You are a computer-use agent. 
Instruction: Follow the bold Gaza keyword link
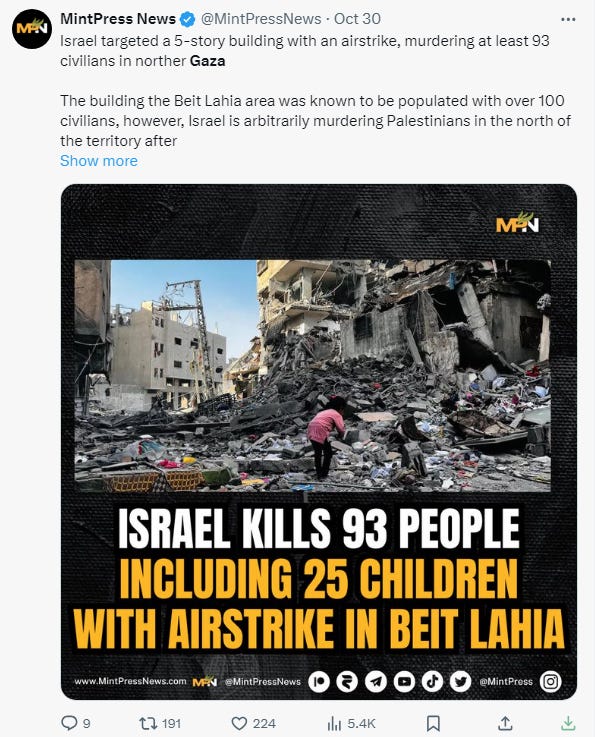207,61
